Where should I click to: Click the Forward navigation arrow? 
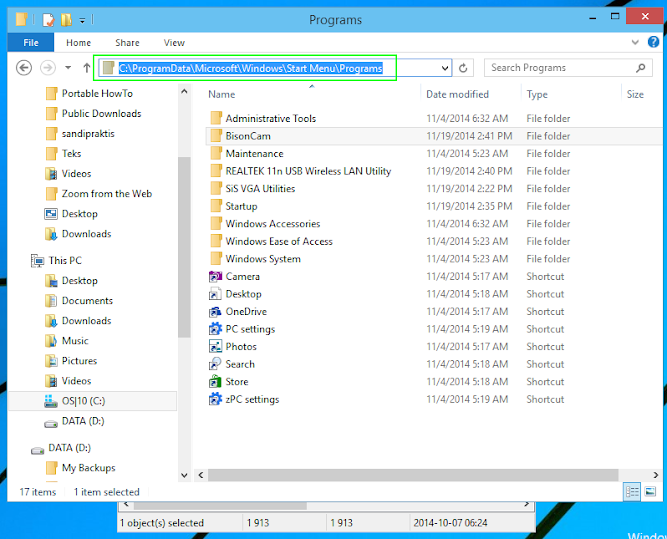pyautogui.click(x=48, y=68)
